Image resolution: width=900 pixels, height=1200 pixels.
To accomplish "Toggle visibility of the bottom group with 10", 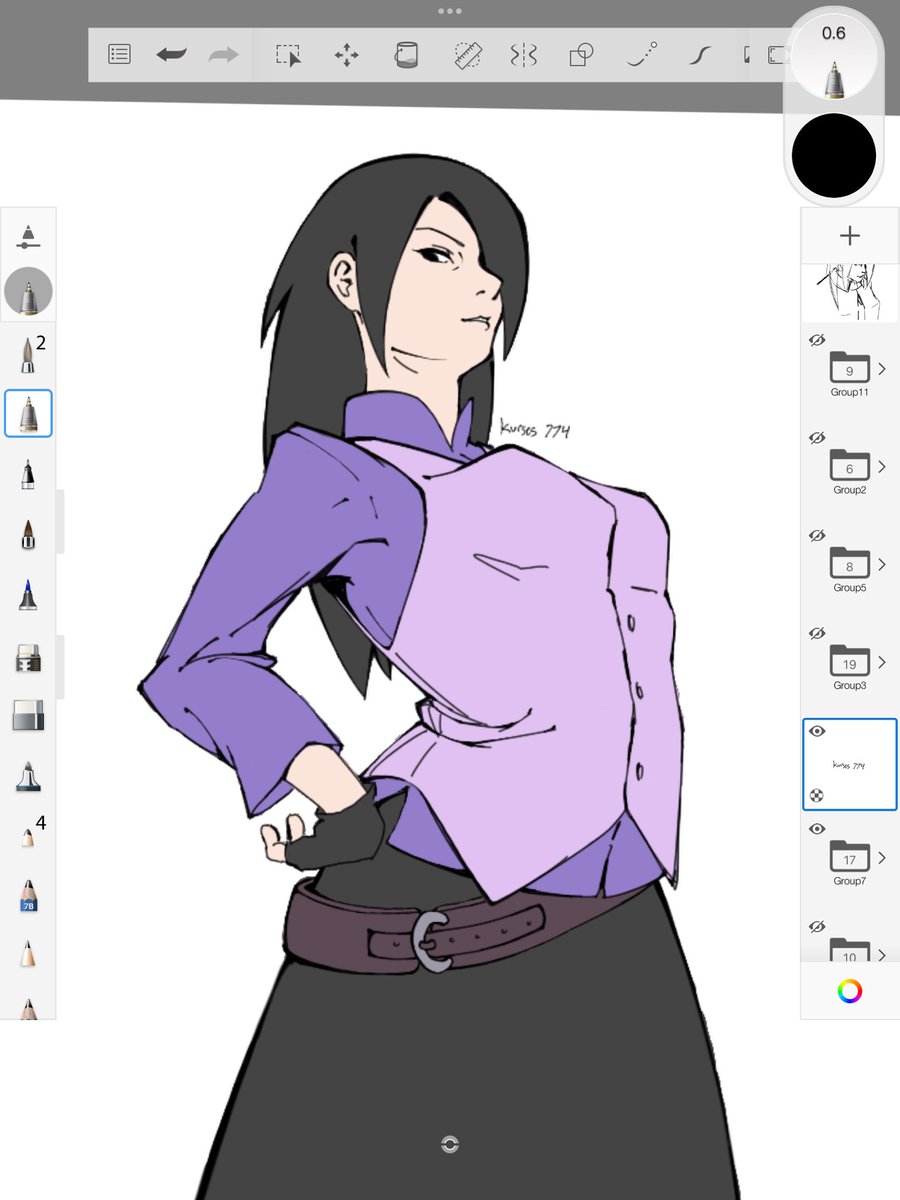I will pos(817,926).
